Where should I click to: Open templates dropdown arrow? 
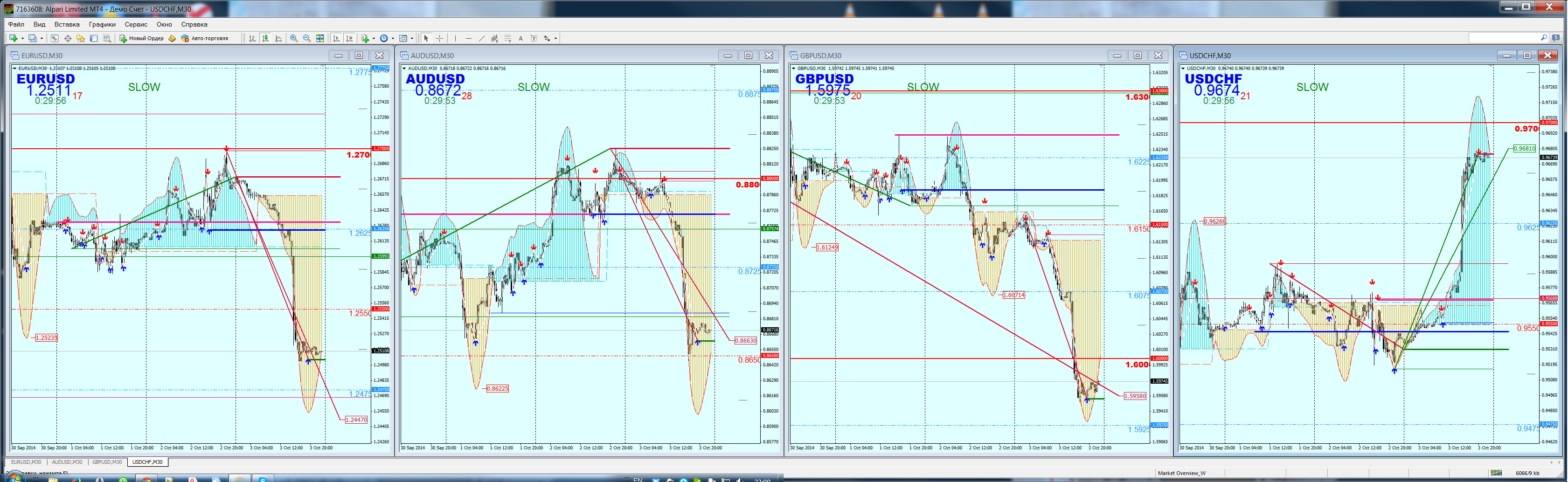tap(412, 38)
